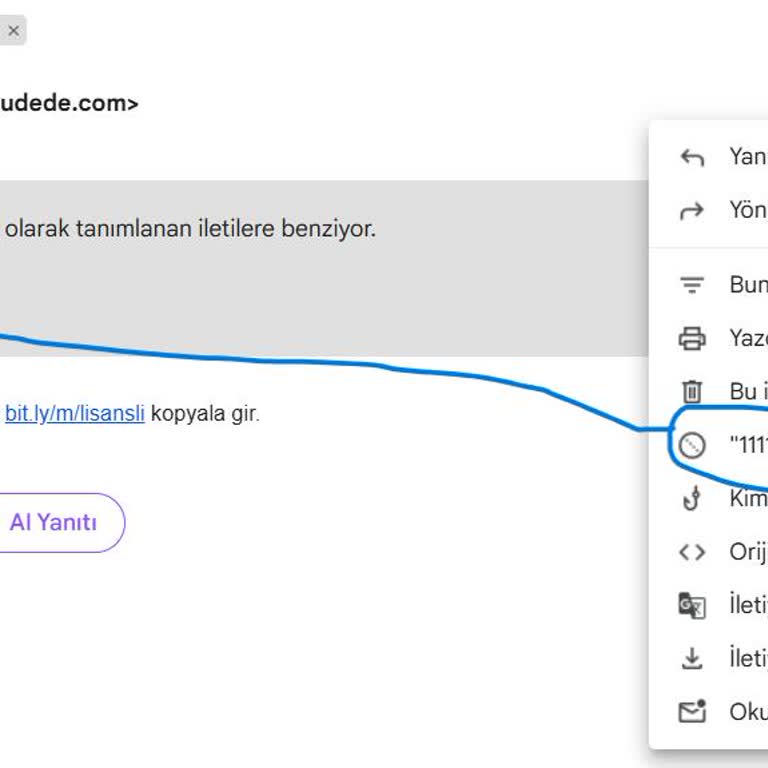Select the "Yön..." forward menu entry

pyautogui.click(x=708, y=211)
